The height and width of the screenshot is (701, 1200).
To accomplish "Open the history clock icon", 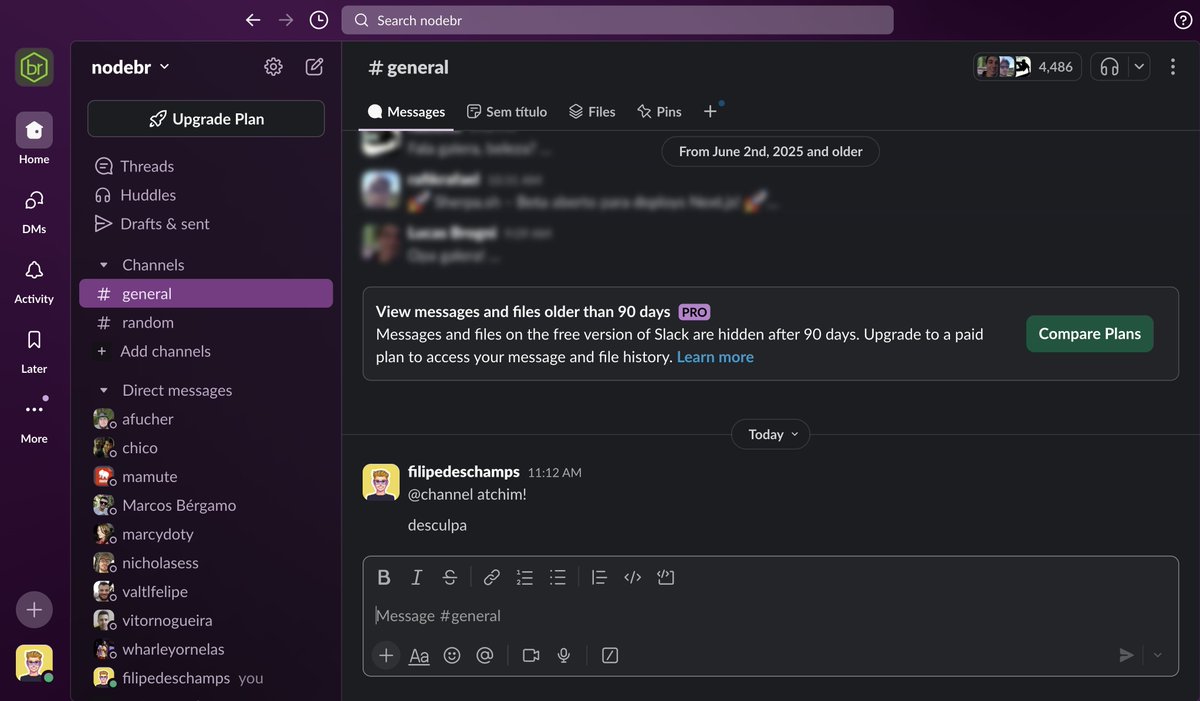I will point(319,20).
